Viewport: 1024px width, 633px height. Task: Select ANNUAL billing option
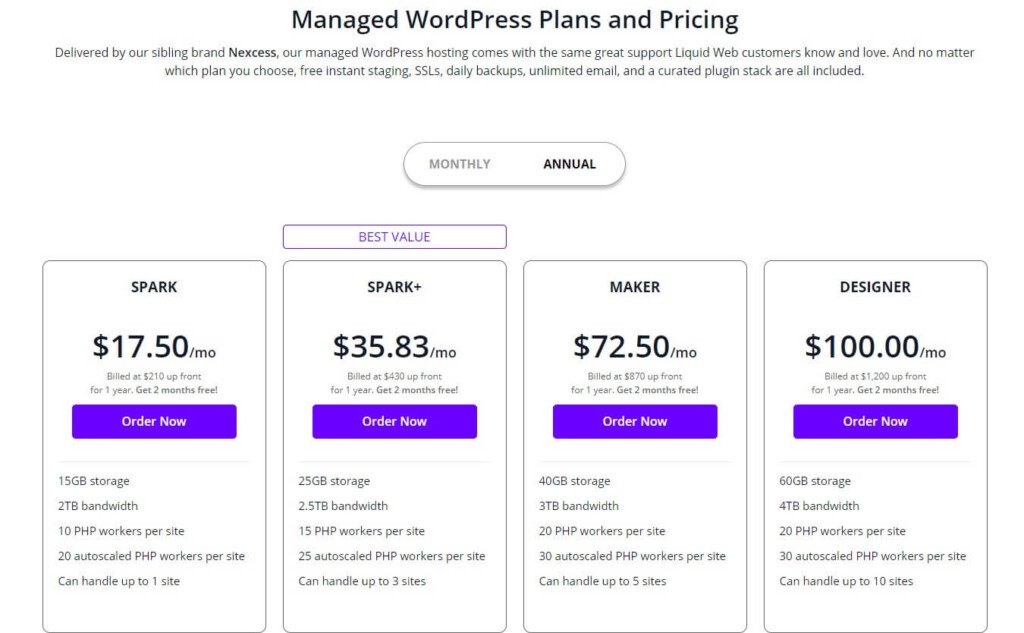569,164
